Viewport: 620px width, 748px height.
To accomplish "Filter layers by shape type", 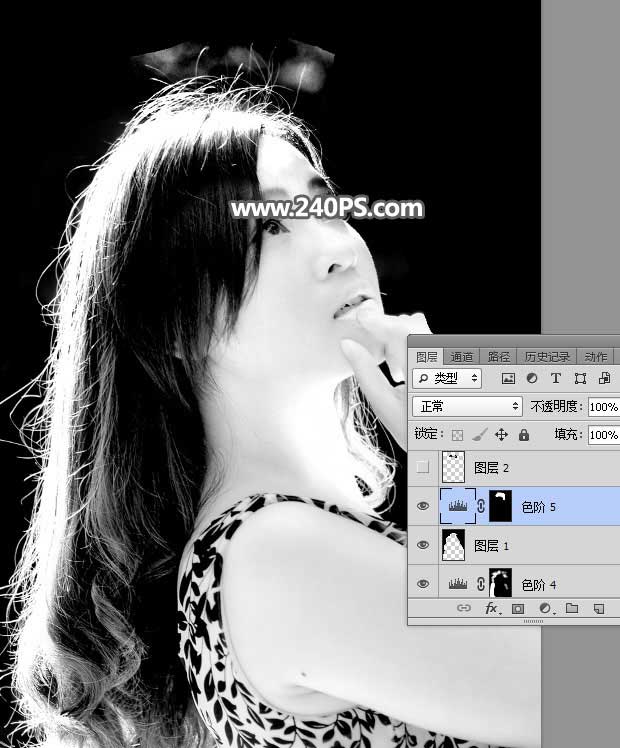I will (x=580, y=378).
